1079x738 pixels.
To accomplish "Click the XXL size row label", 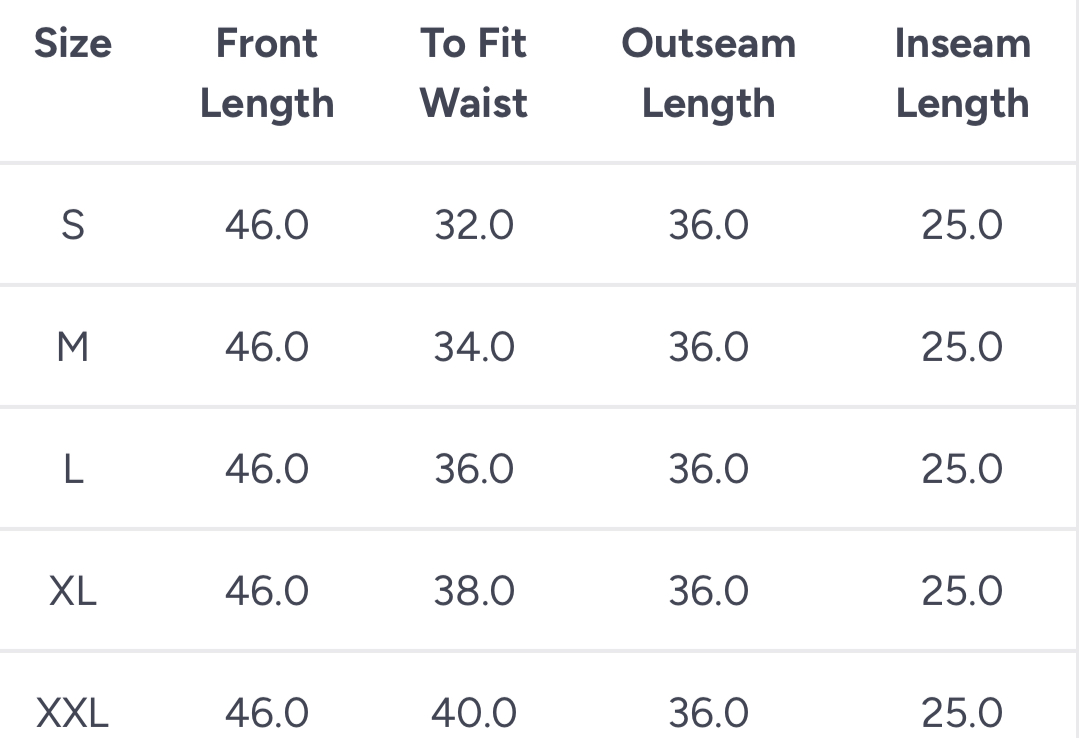I will pos(72,714).
